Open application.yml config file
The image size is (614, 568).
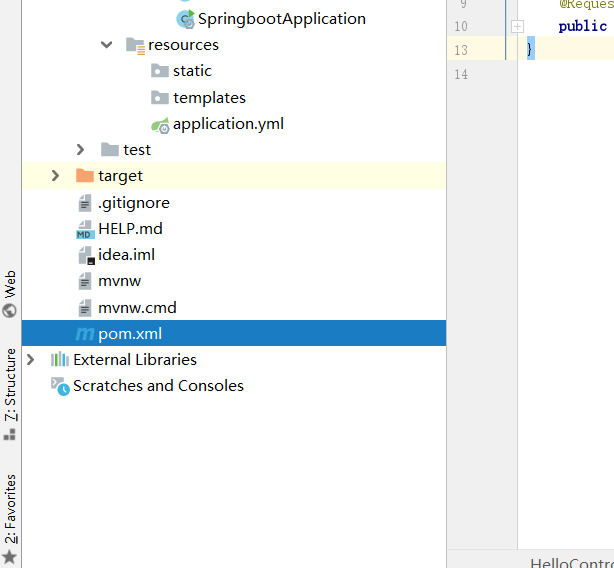tap(228, 124)
